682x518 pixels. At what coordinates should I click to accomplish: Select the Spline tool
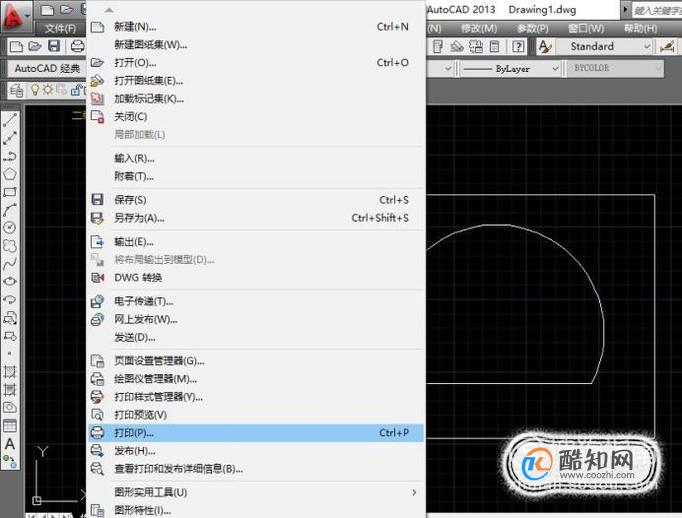pos(10,264)
